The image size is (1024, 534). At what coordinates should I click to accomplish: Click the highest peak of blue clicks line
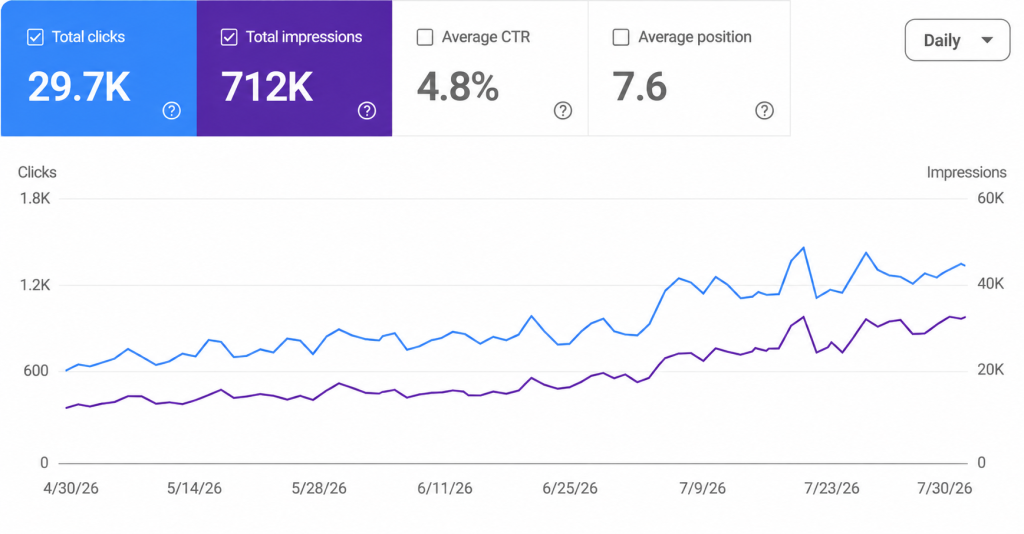[803, 248]
